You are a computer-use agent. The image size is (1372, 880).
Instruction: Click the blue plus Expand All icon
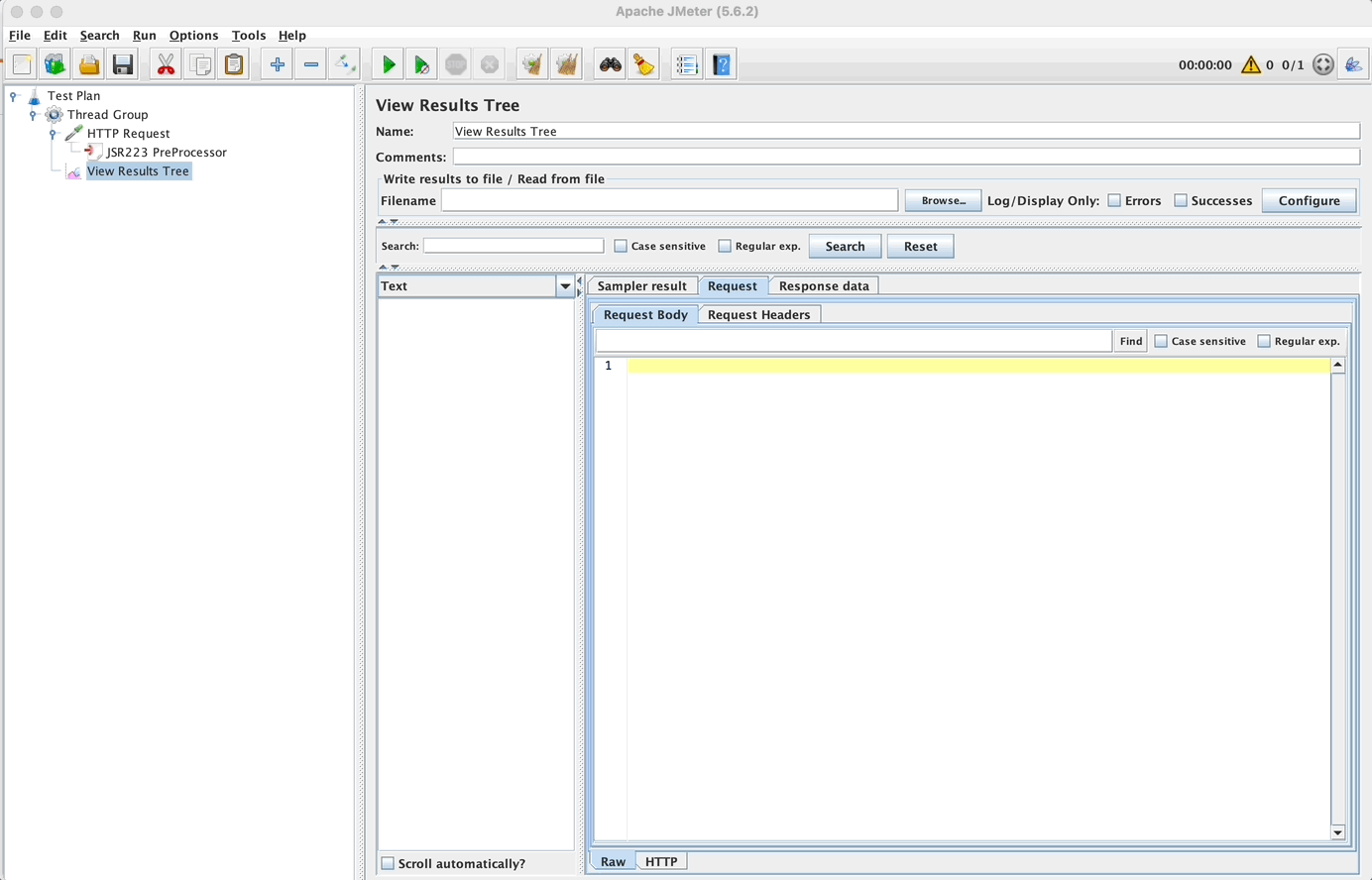click(x=278, y=65)
